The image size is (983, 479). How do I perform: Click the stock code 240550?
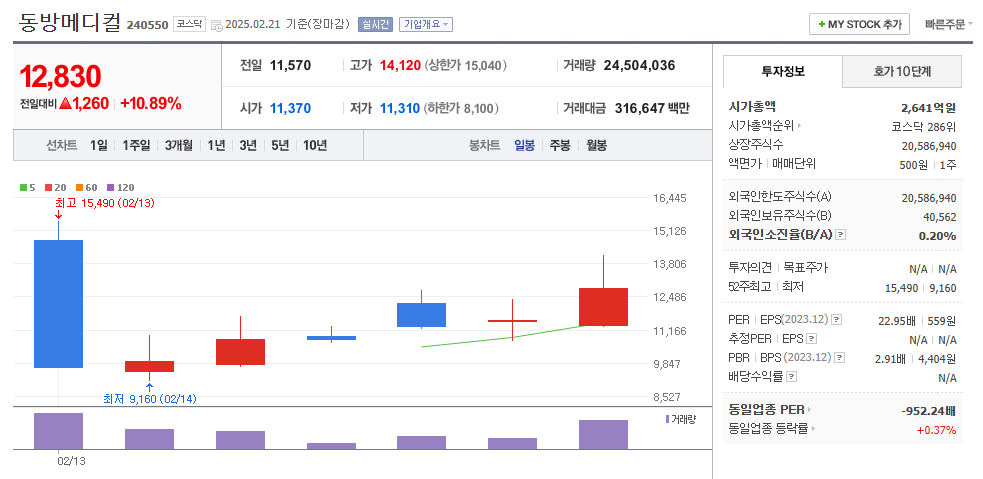coord(147,25)
